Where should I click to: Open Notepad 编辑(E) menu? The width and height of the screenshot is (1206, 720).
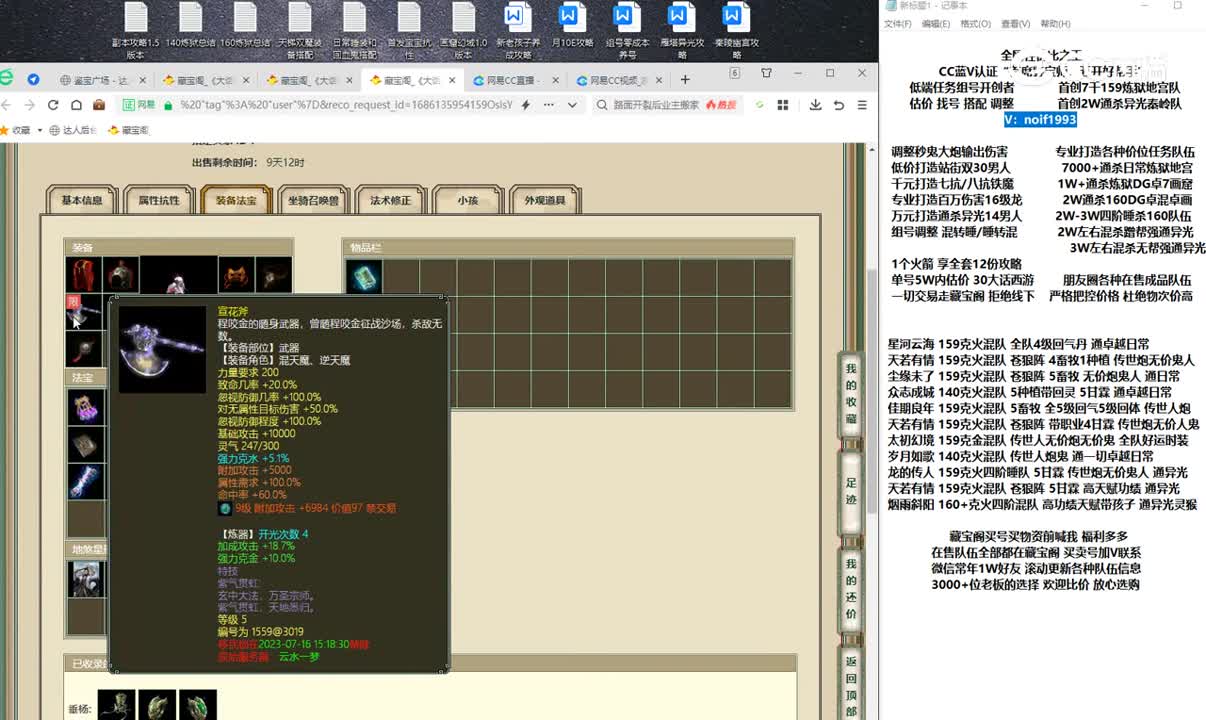pos(936,24)
